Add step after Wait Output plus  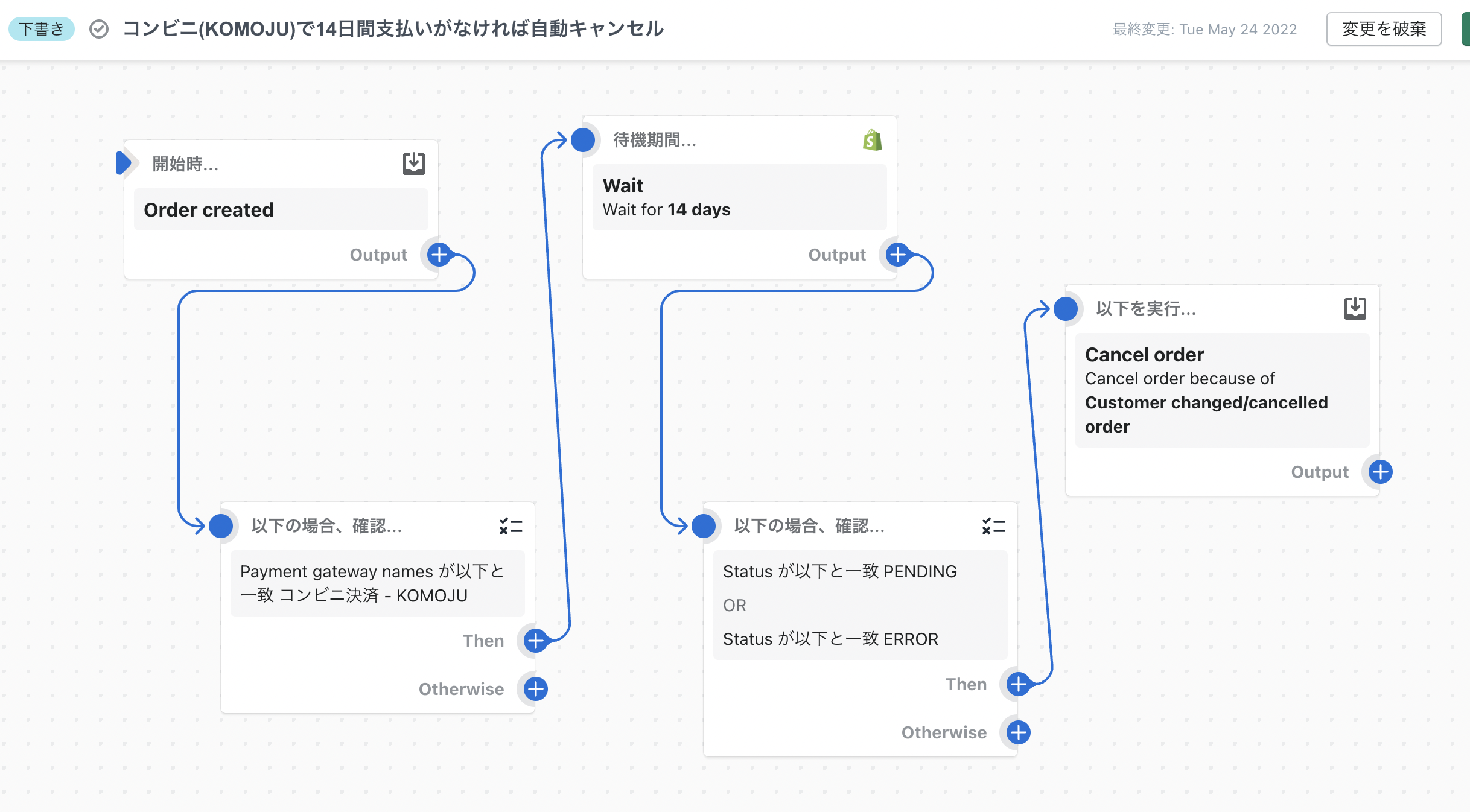(898, 255)
